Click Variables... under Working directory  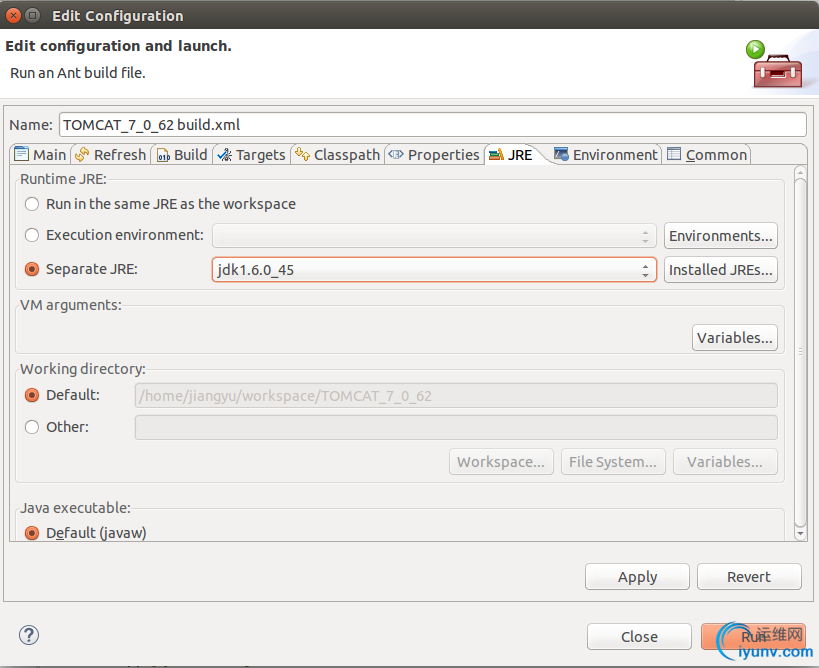pyautogui.click(x=725, y=462)
